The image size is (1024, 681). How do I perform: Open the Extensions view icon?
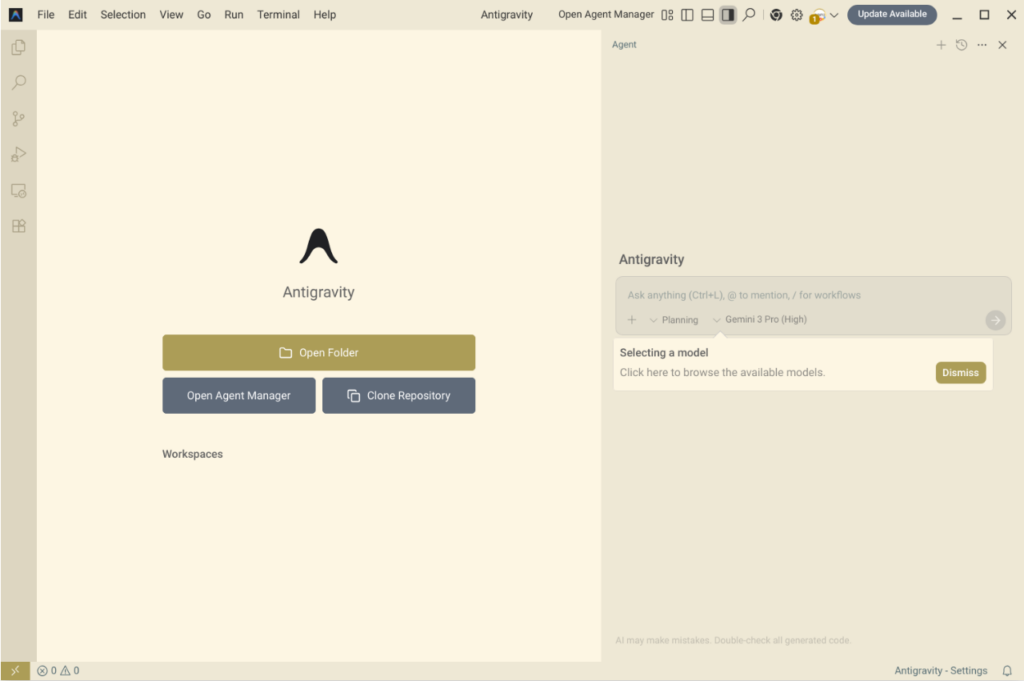18,226
